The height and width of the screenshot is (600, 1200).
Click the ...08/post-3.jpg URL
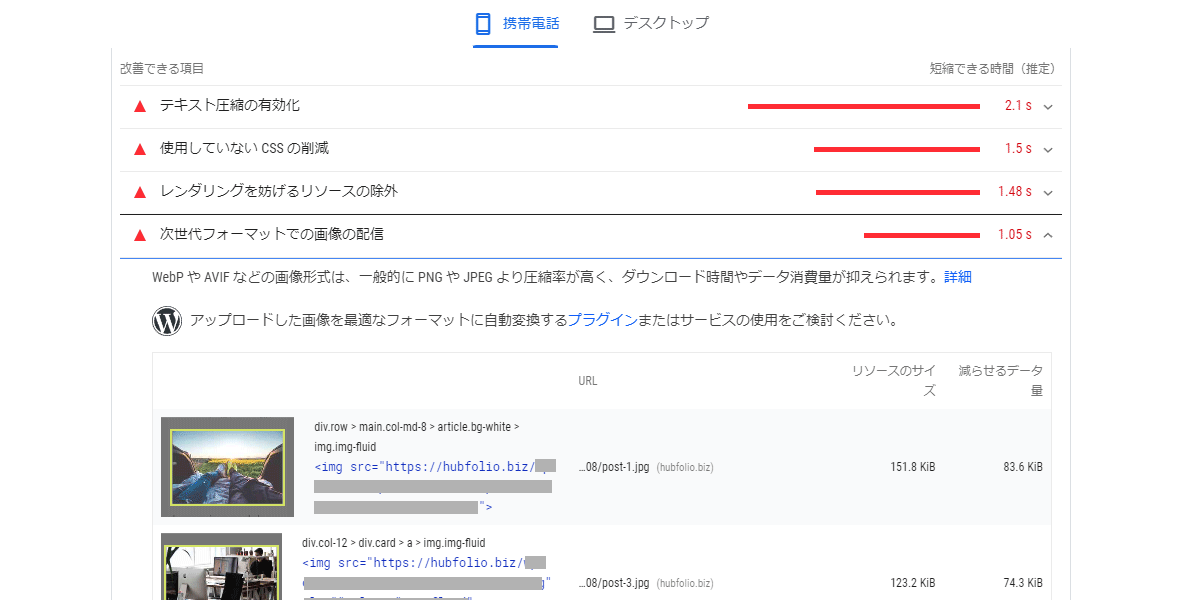pos(614,583)
